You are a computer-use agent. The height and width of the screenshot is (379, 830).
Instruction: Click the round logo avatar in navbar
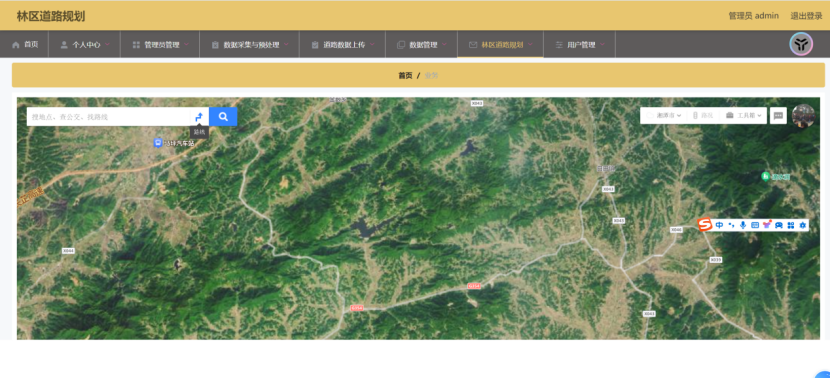click(x=801, y=44)
